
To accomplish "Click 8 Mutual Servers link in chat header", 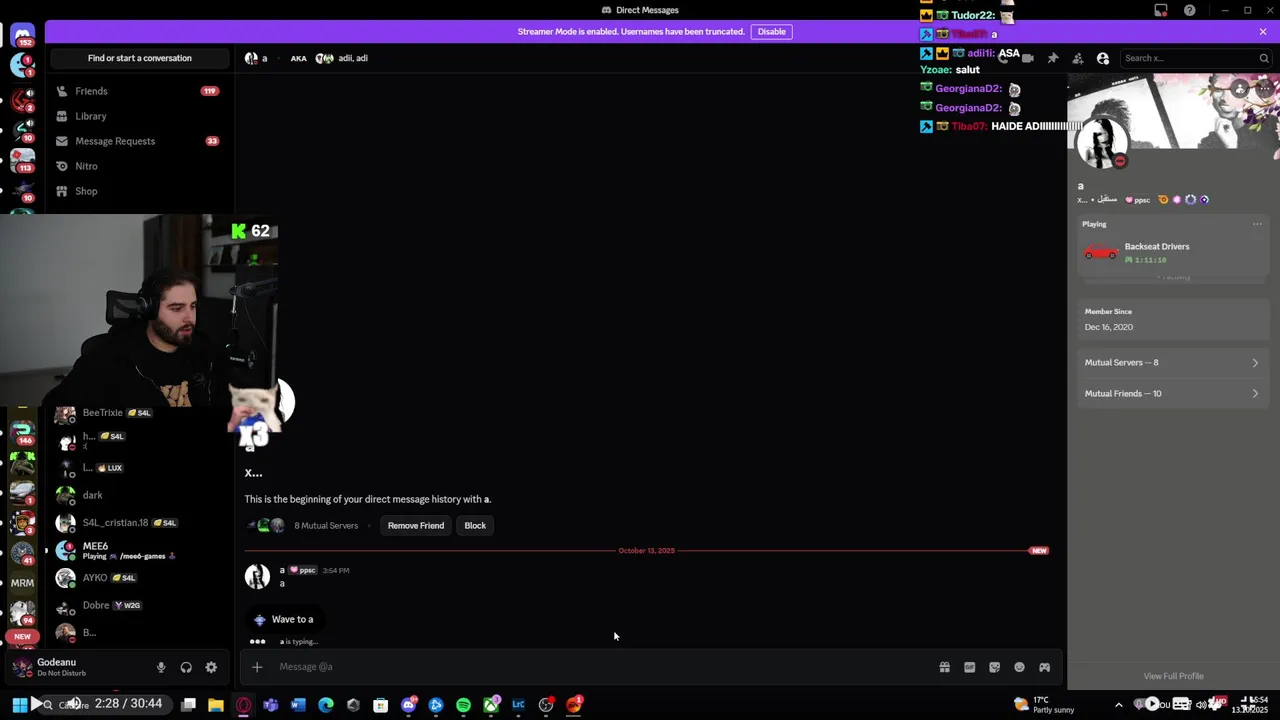I will tap(326, 526).
